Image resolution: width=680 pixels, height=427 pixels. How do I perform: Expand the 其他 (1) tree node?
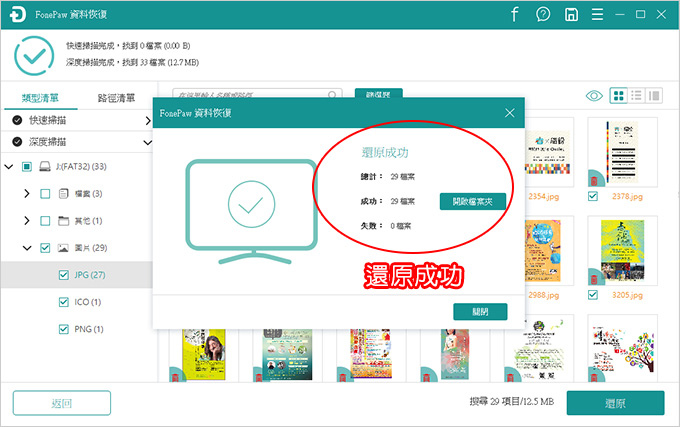pyautogui.click(x=27, y=221)
